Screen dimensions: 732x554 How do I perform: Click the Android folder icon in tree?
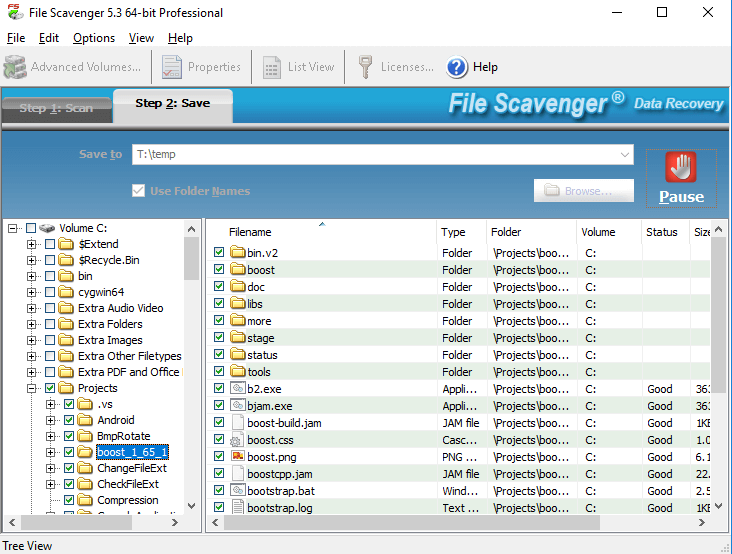[85, 420]
